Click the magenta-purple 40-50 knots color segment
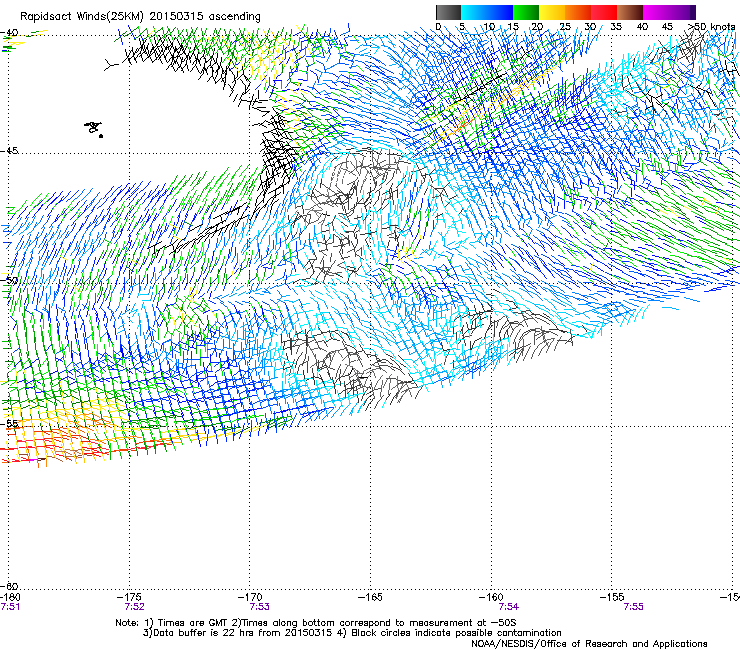This screenshot has width=740, height=650. point(669,12)
